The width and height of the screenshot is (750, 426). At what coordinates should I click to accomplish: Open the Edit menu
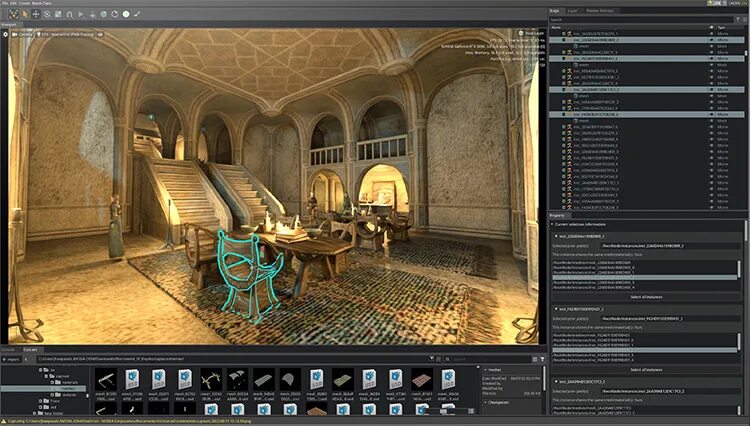pos(13,3)
